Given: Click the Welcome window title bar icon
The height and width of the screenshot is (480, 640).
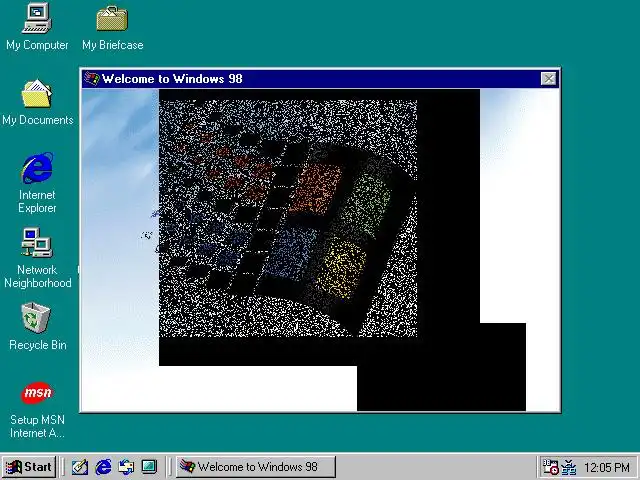Looking at the screenshot, I should [91, 78].
